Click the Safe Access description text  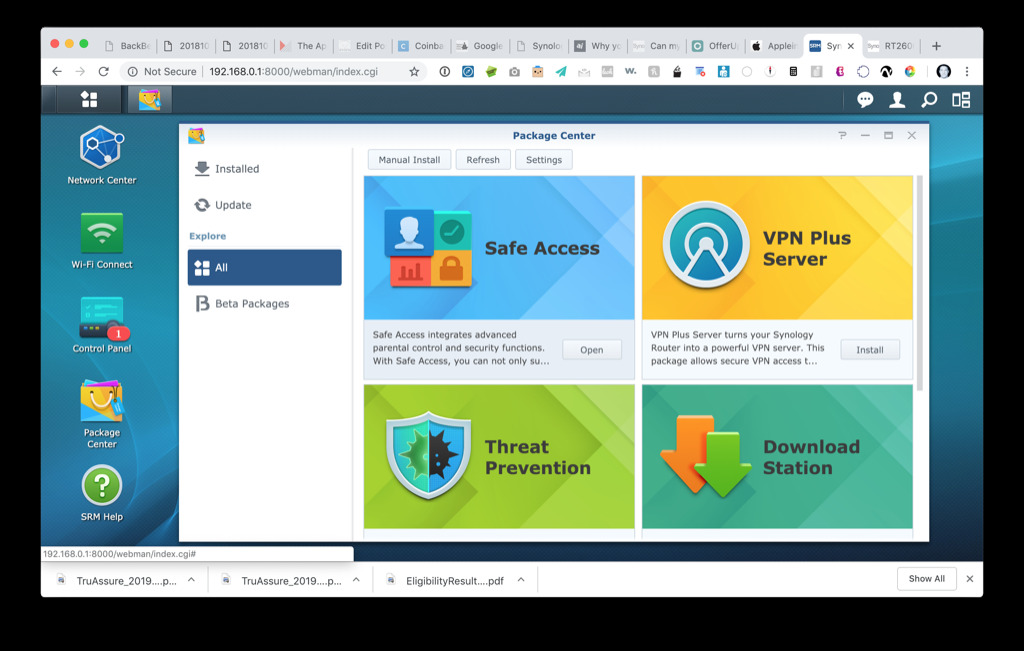(461, 347)
